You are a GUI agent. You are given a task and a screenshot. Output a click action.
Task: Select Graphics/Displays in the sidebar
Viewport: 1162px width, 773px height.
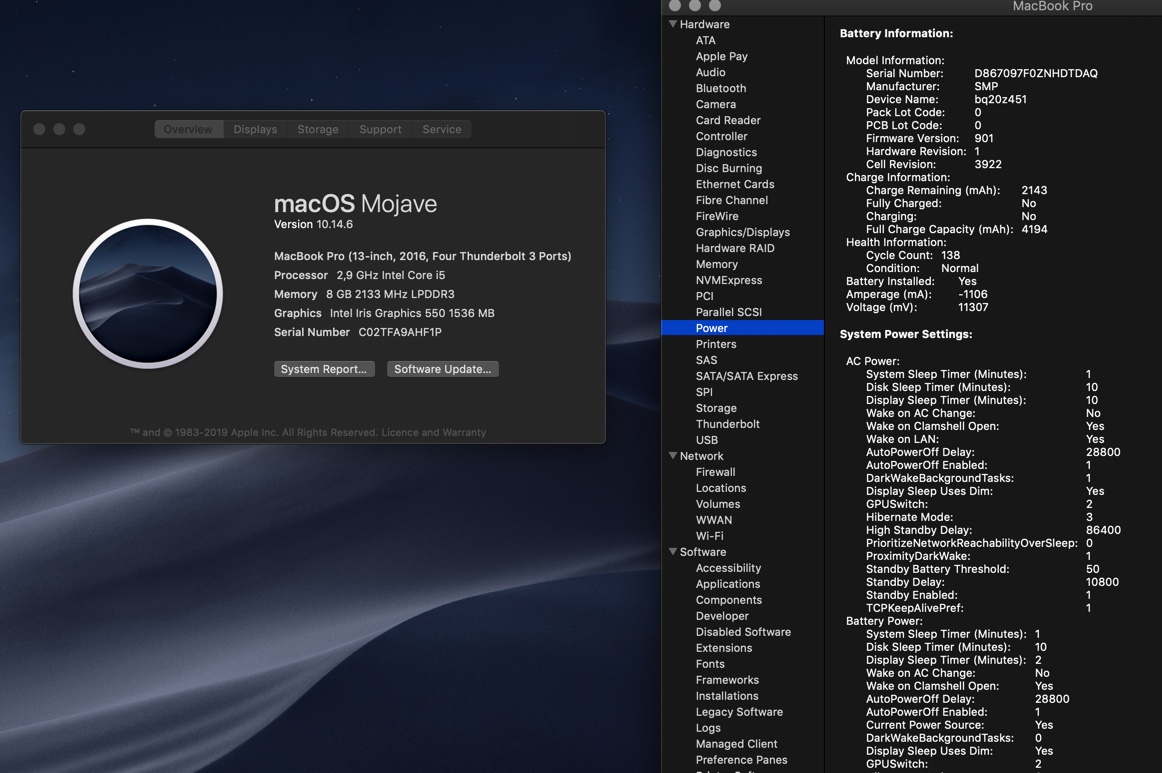tap(743, 232)
